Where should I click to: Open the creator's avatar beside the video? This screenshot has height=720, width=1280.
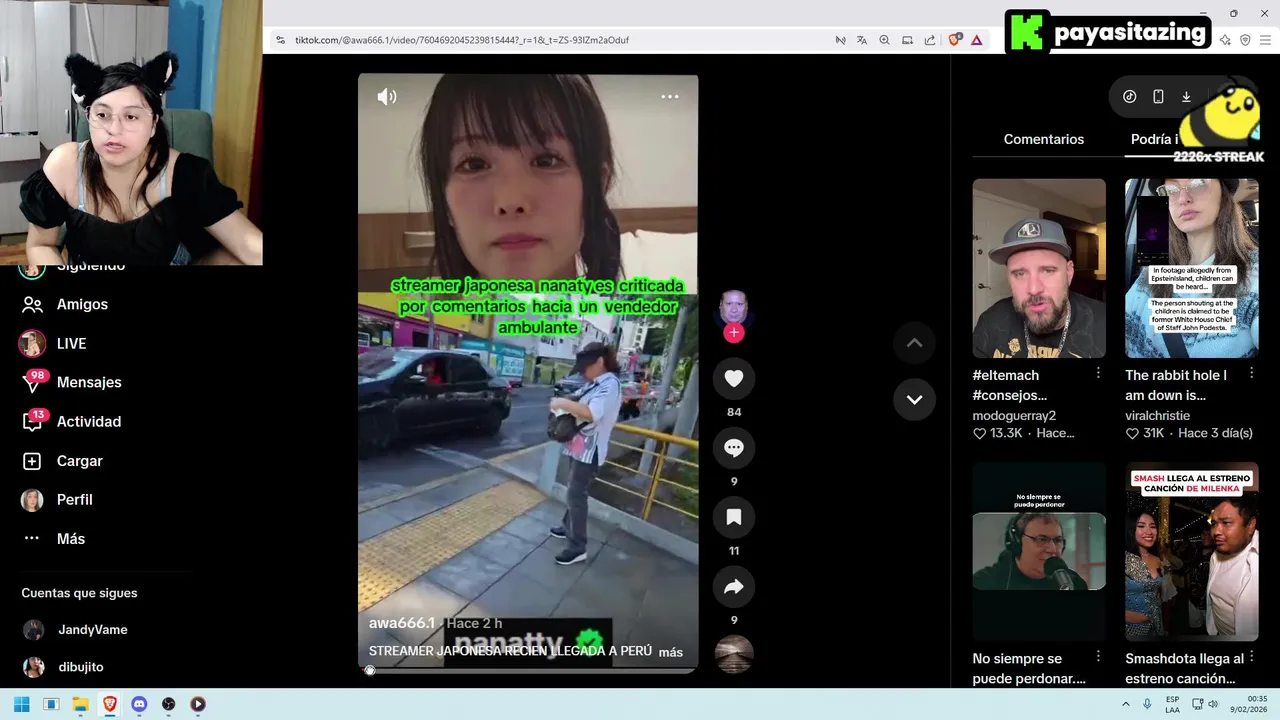[734, 307]
